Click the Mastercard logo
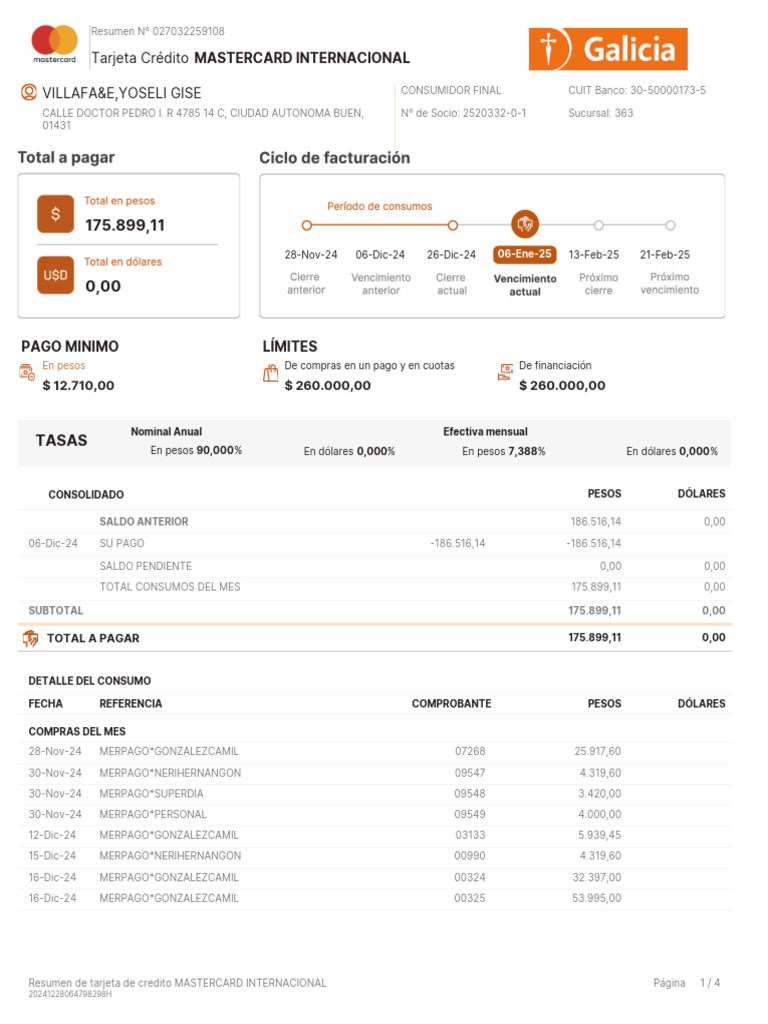Screen dimensions: 768x1024 tap(55, 44)
